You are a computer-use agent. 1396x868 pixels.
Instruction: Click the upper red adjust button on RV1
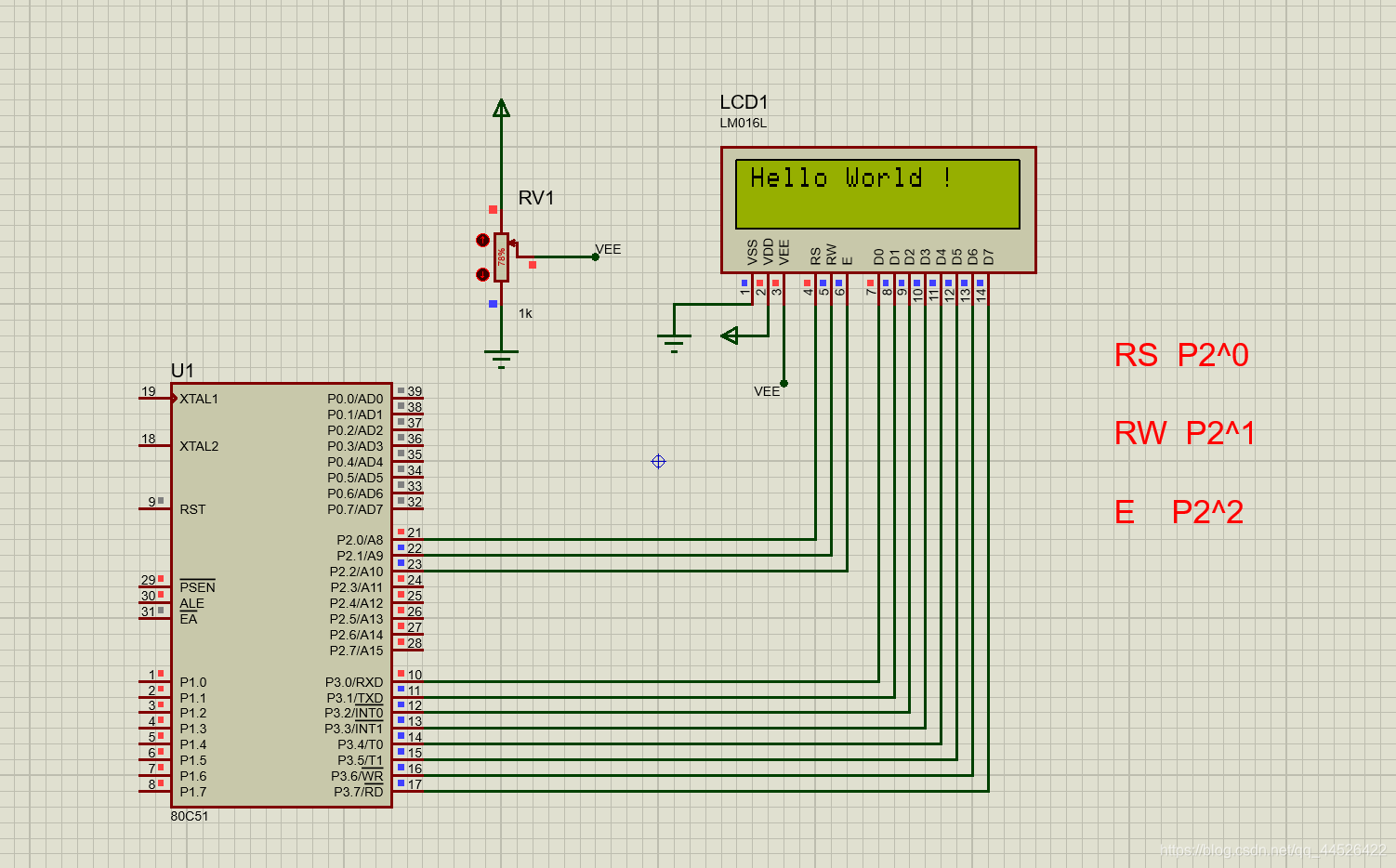pyautogui.click(x=482, y=241)
